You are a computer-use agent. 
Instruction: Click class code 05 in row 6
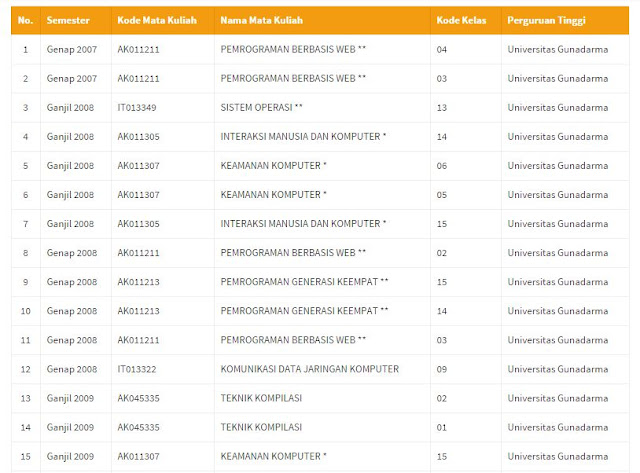[x=442, y=195]
